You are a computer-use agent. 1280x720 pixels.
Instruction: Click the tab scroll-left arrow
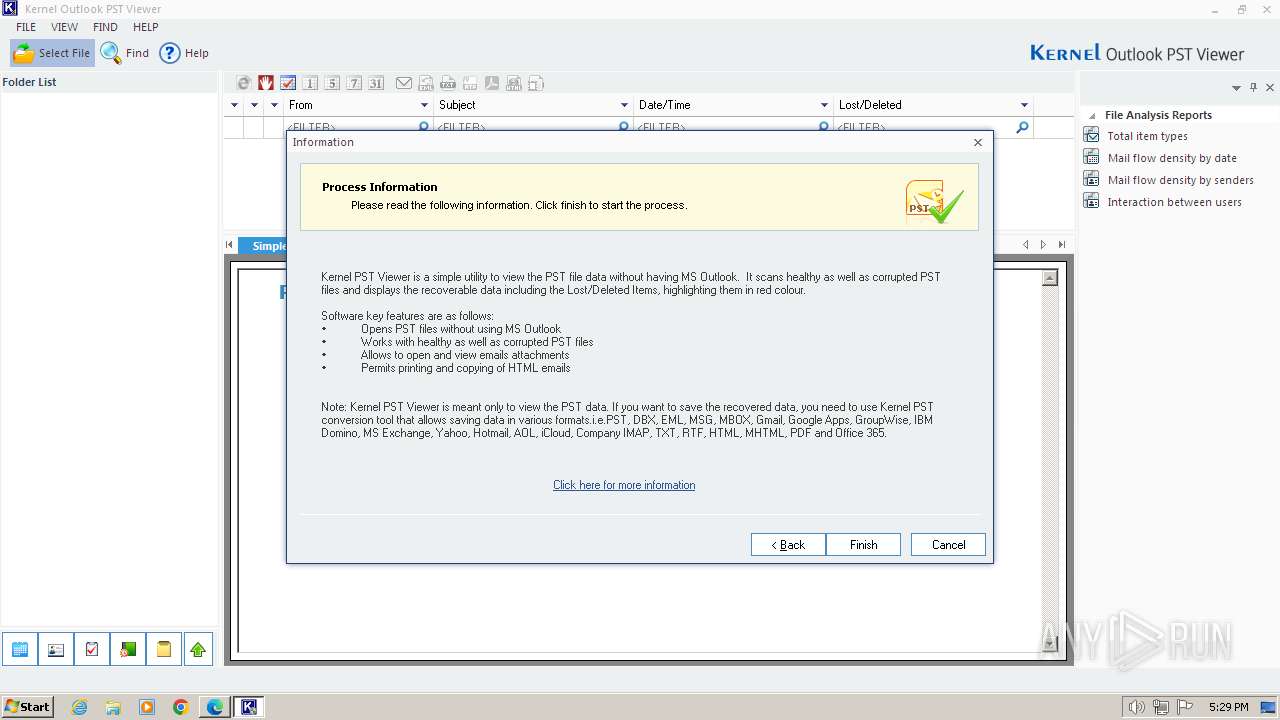pos(1025,245)
